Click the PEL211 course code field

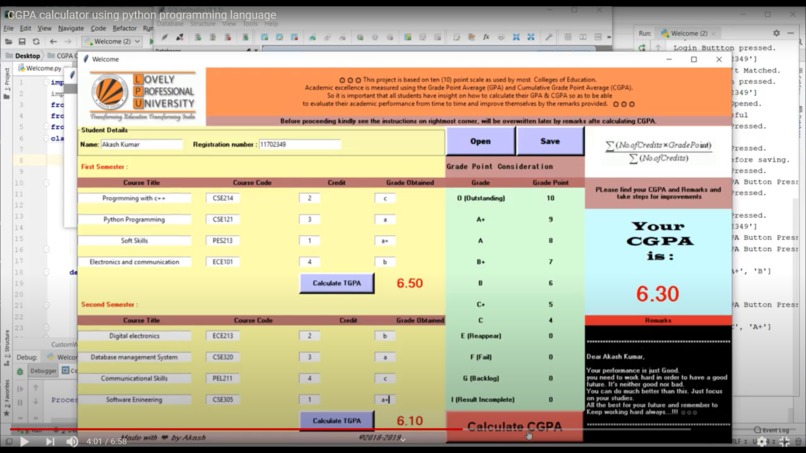(223, 378)
